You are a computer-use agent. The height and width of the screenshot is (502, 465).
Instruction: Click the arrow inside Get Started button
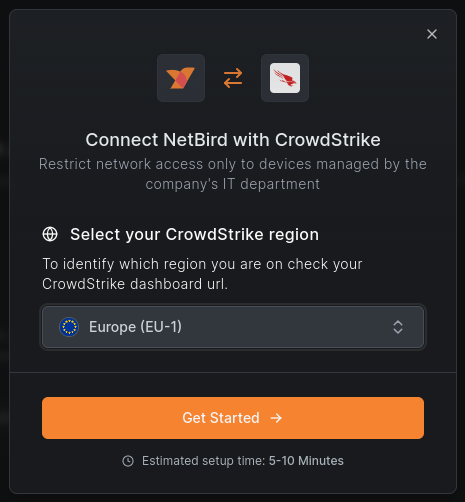(276, 418)
